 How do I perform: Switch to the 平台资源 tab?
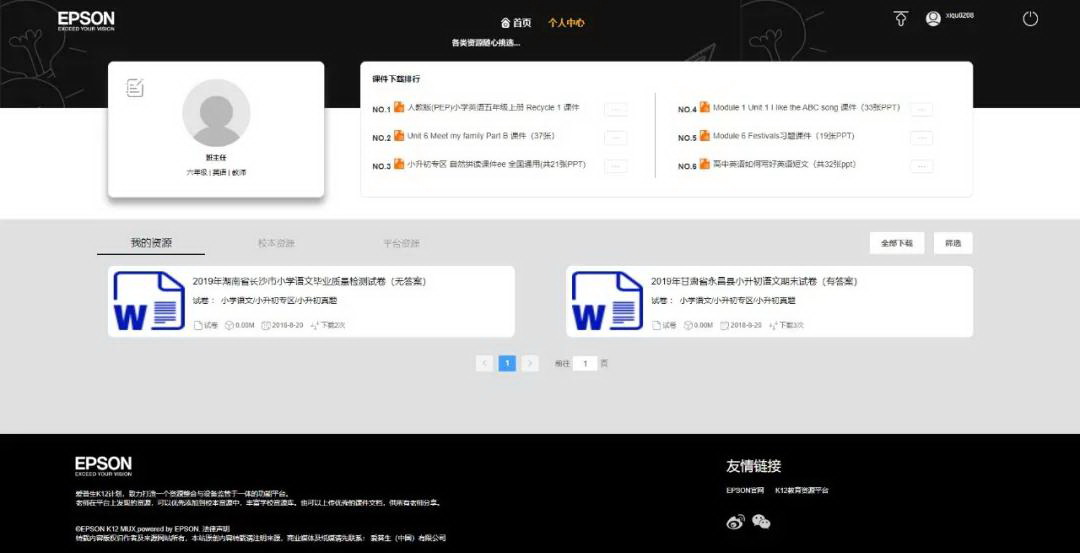(x=401, y=243)
